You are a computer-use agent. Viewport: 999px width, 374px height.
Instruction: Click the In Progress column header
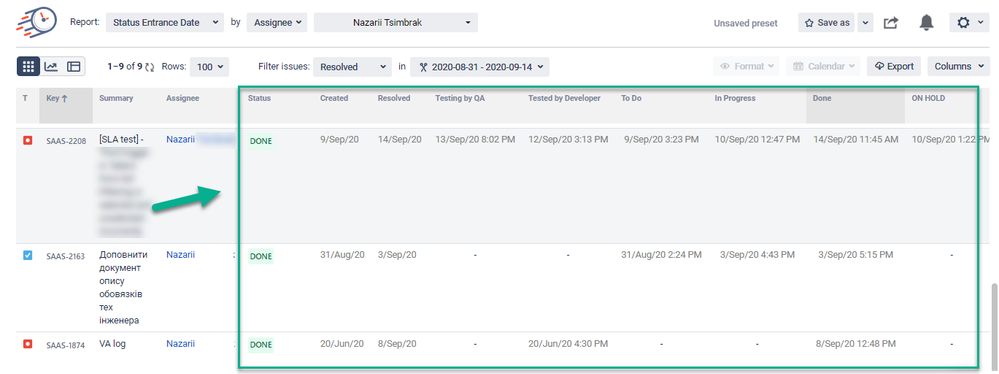pos(735,98)
